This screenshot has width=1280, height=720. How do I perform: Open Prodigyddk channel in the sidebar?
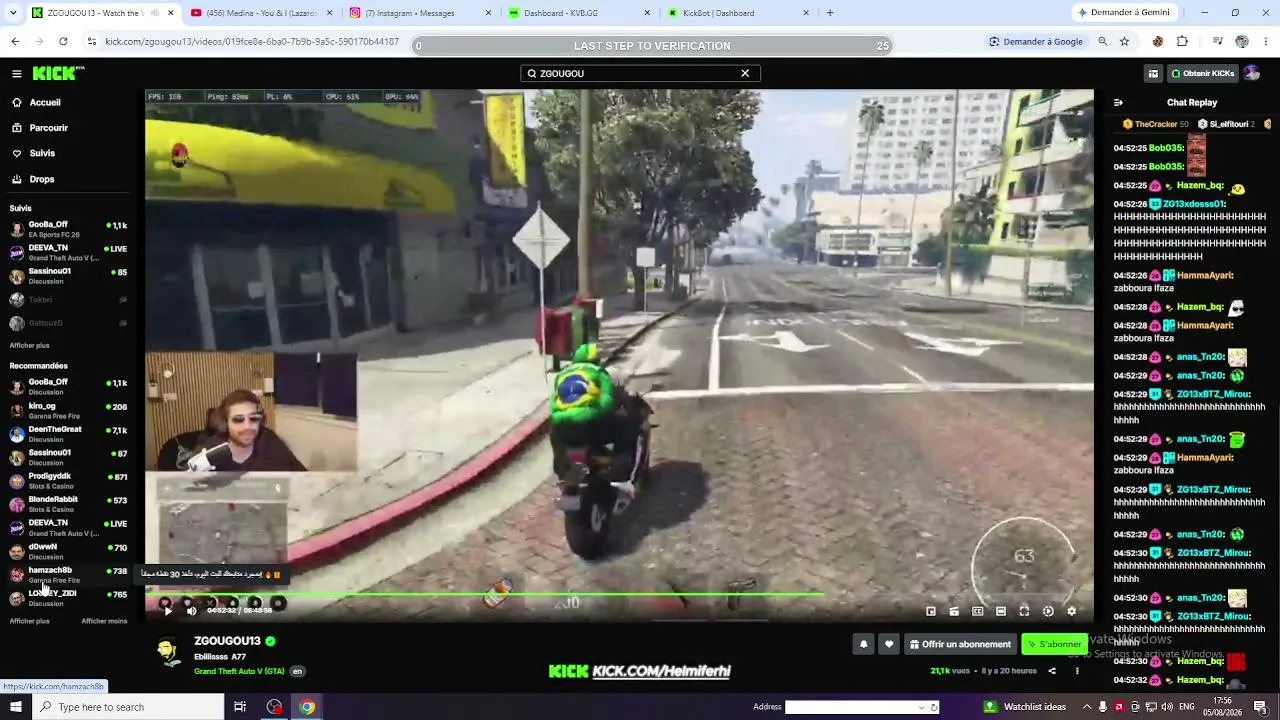[x=68, y=481]
